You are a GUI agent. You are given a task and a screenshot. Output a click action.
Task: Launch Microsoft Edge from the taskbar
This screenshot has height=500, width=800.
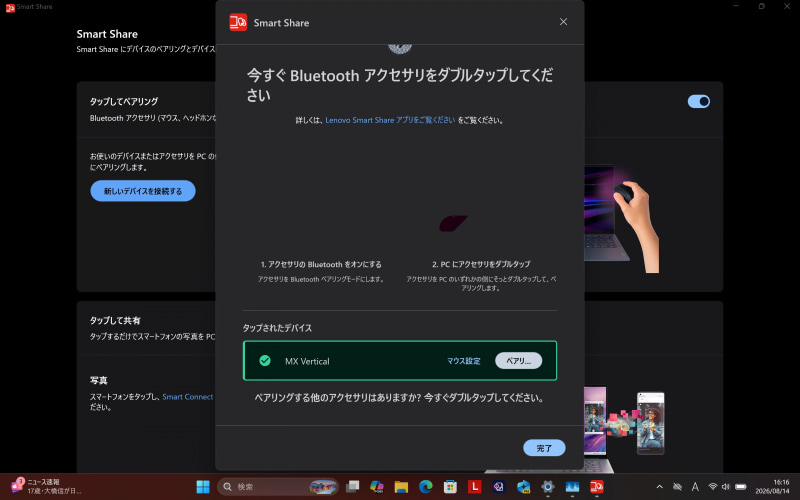426,487
